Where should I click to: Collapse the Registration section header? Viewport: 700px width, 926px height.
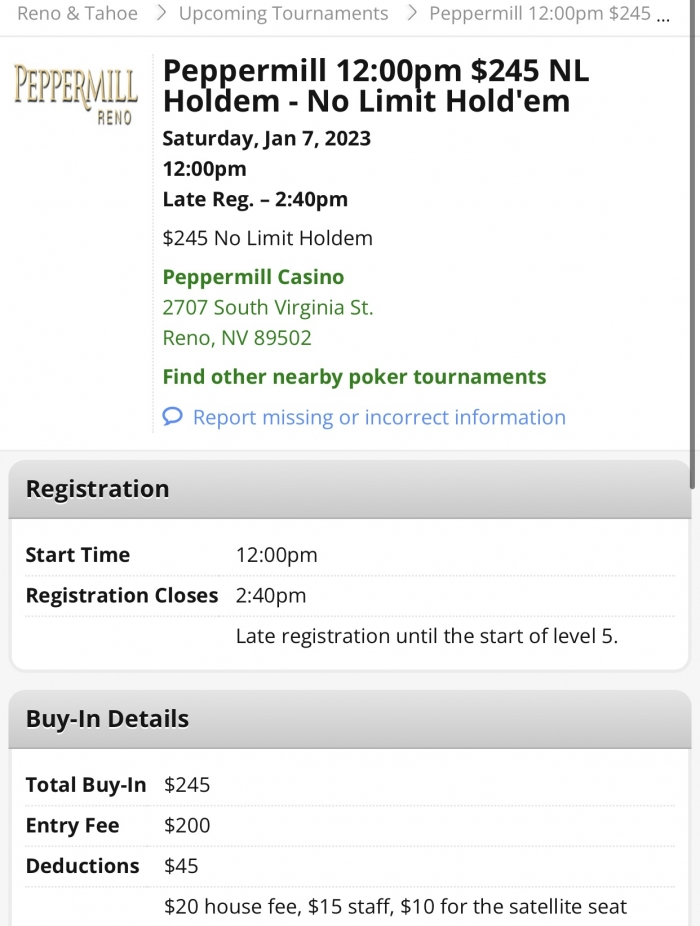349,489
